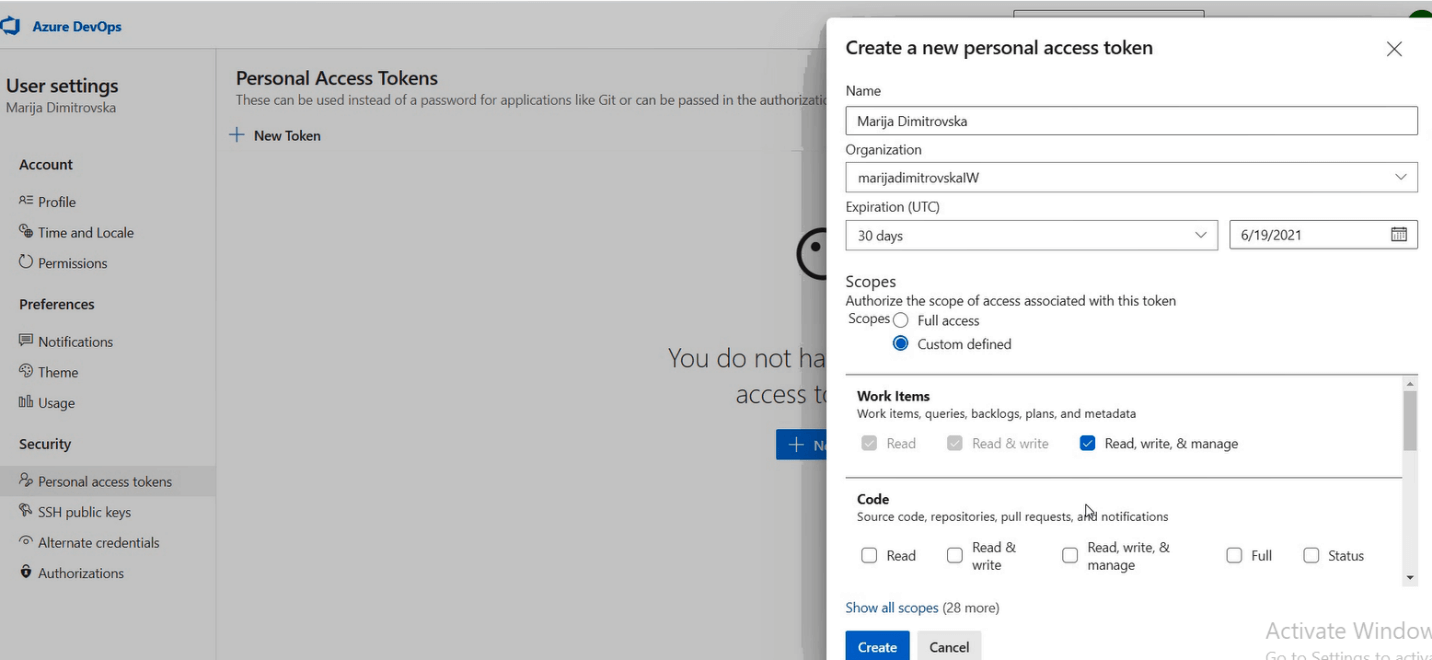This screenshot has height=660, width=1432.
Task: Open the Organization dropdown
Action: click(1131, 177)
